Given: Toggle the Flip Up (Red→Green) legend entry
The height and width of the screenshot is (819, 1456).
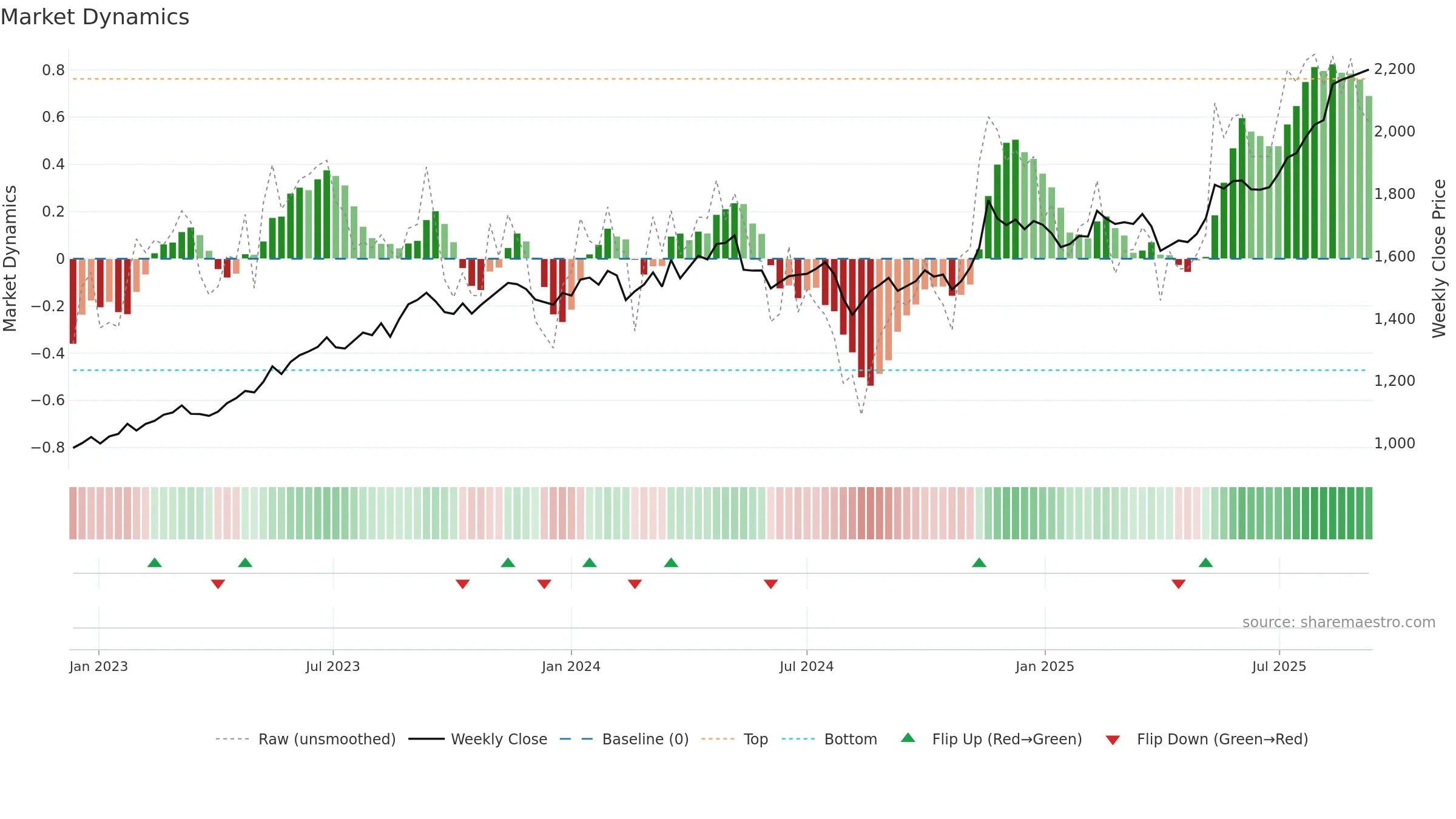Looking at the screenshot, I should coord(992,739).
